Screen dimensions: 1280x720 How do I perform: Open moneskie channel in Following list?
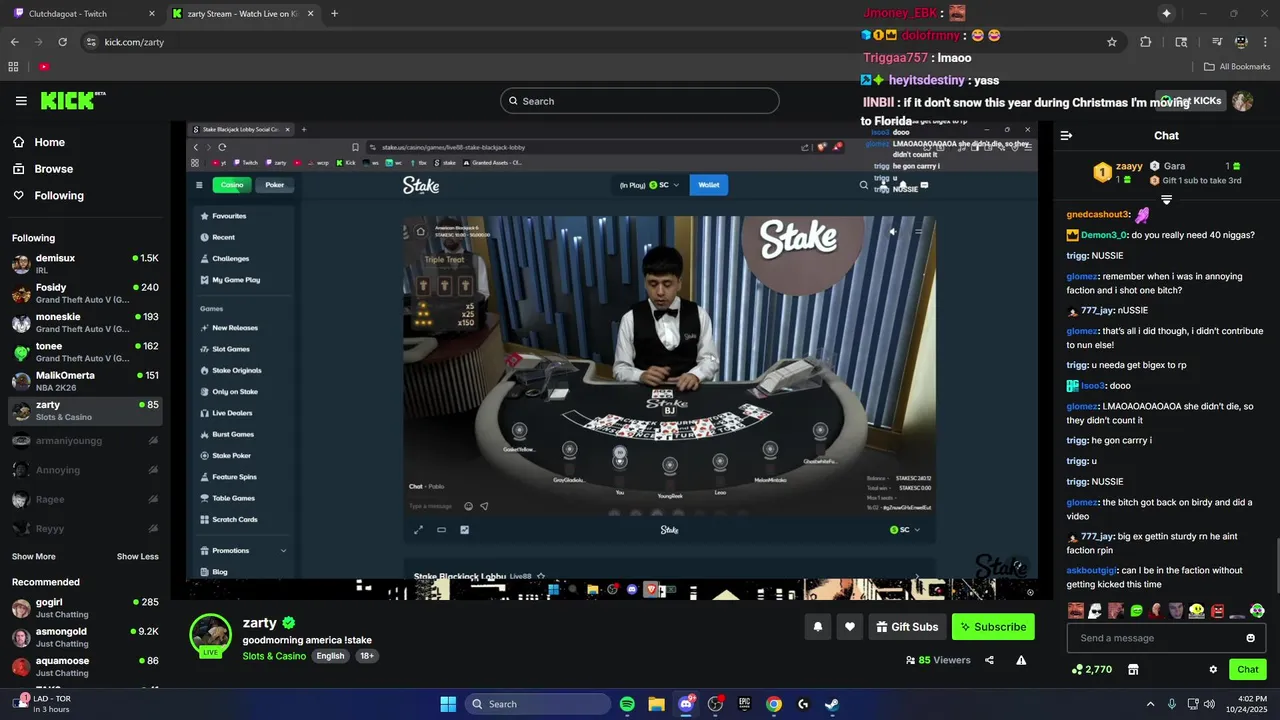pyautogui.click(x=84, y=323)
